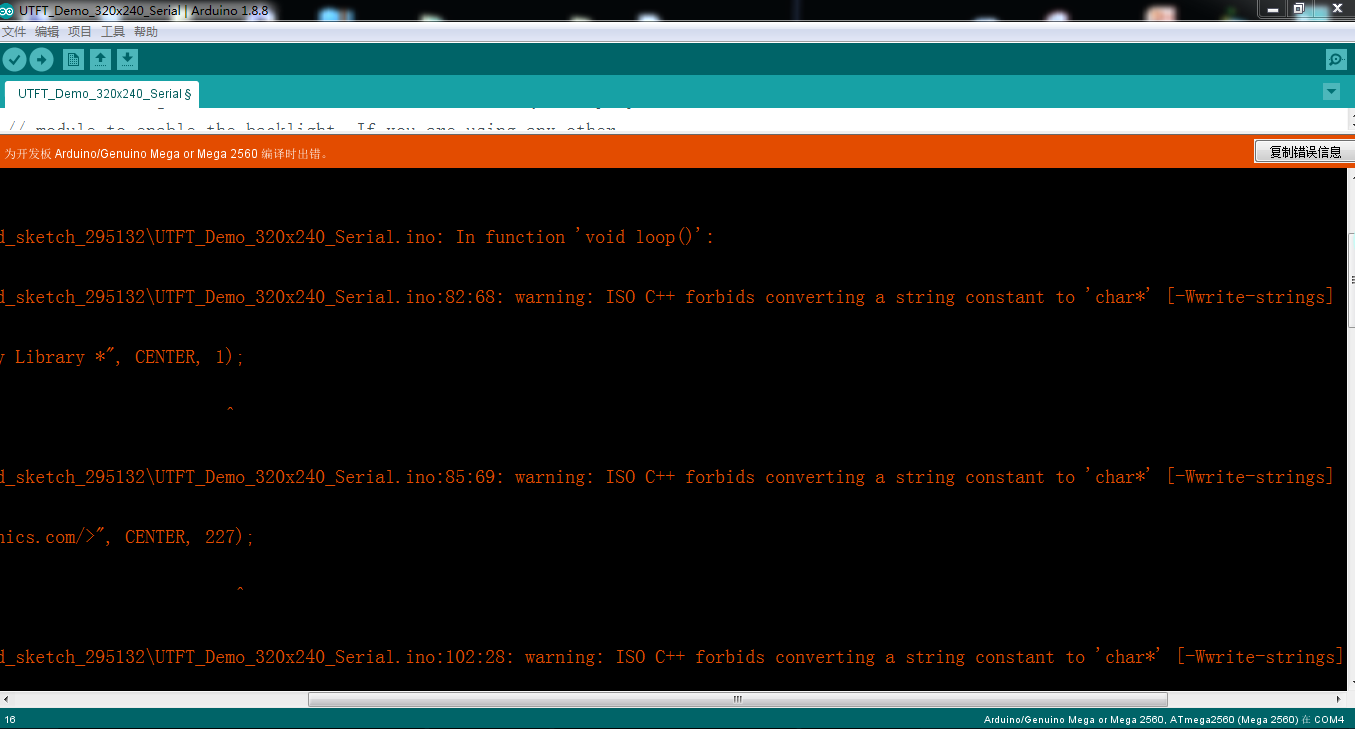This screenshot has height=729, width=1355.
Task: Click the warning line at ino:102:28
Action: 671,657
